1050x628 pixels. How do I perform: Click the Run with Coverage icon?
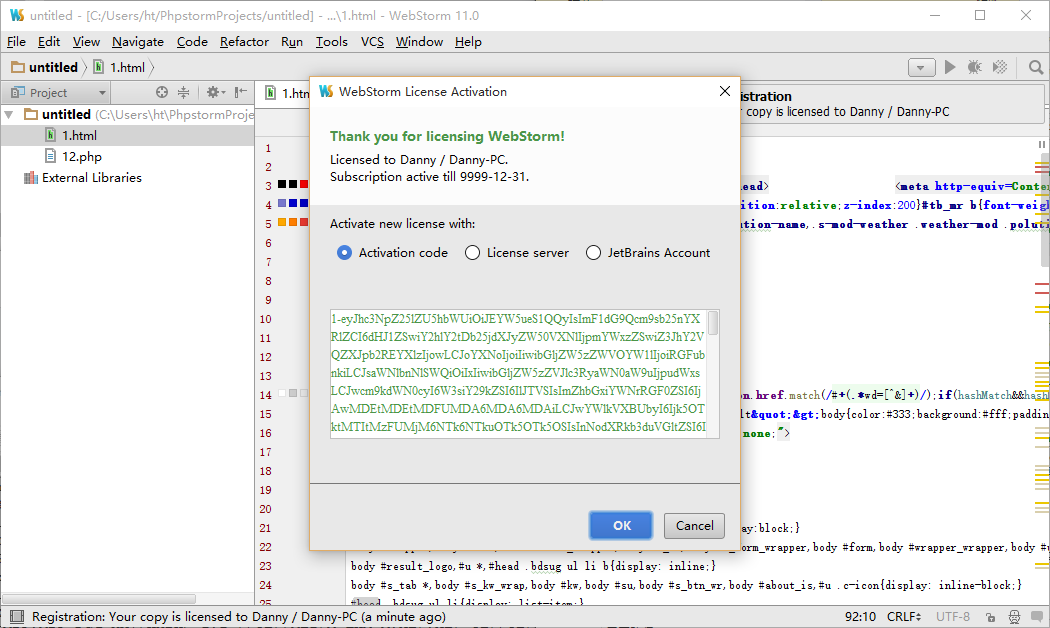click(999, 67)
